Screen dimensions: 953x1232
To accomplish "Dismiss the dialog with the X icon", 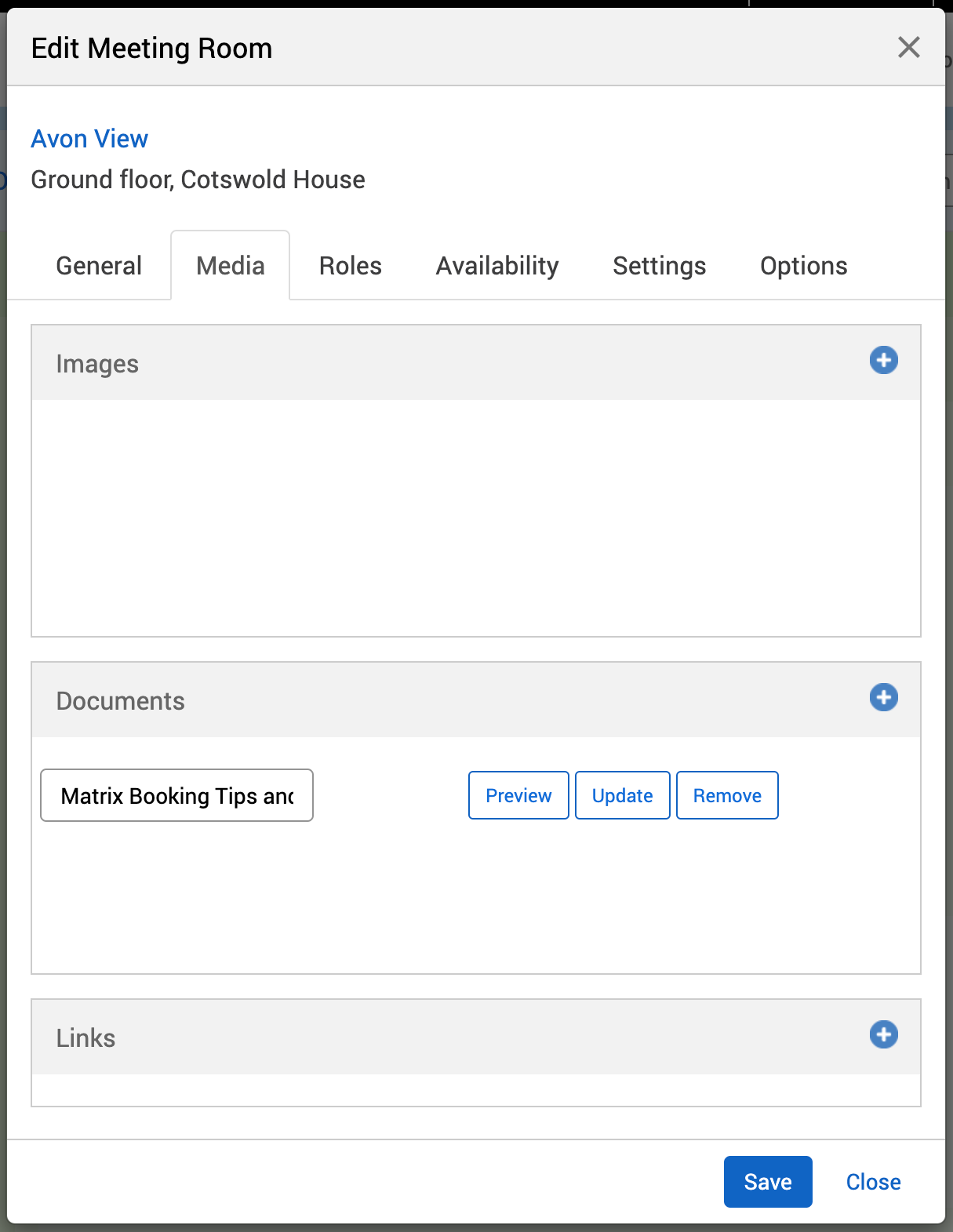I will 908,48.
